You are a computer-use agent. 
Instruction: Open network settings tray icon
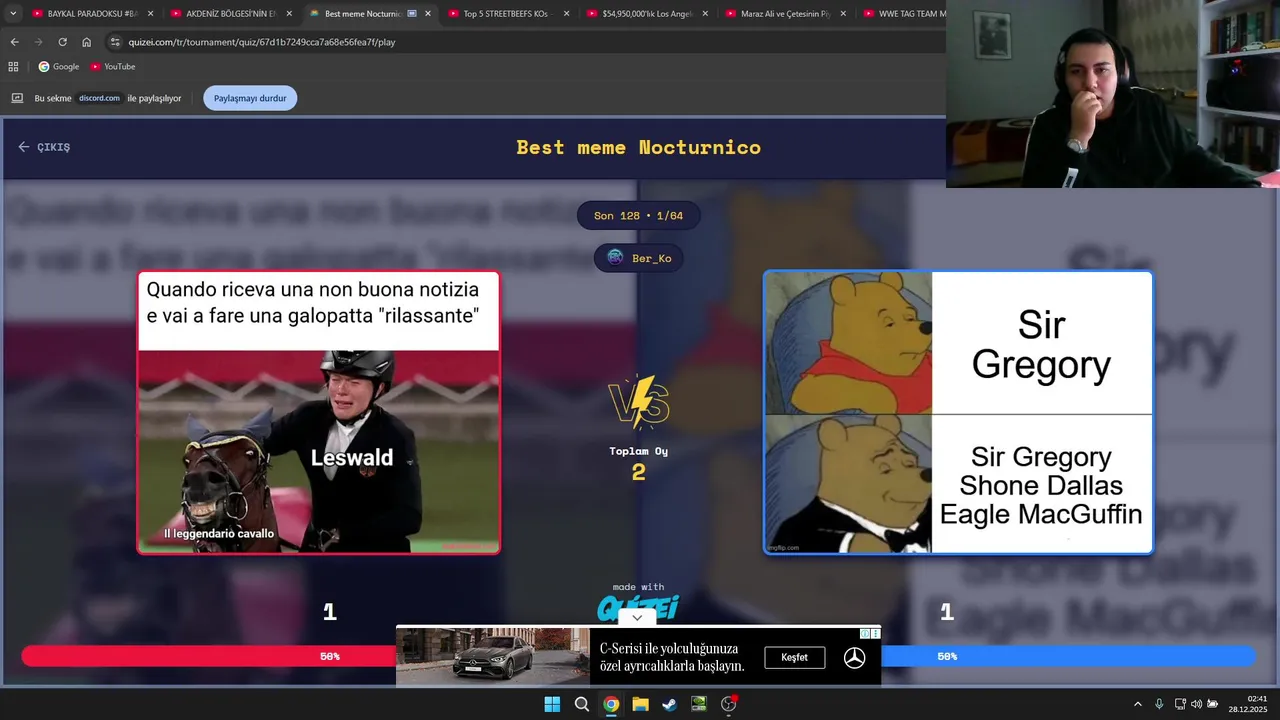[1180, 704]
